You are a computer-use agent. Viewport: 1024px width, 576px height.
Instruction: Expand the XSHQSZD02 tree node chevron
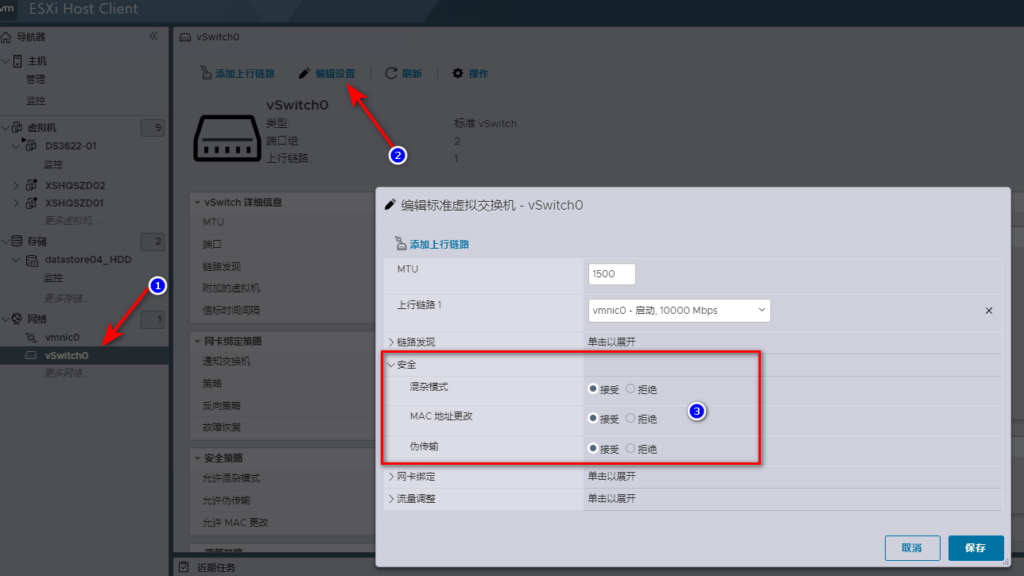tap(16, 185)
